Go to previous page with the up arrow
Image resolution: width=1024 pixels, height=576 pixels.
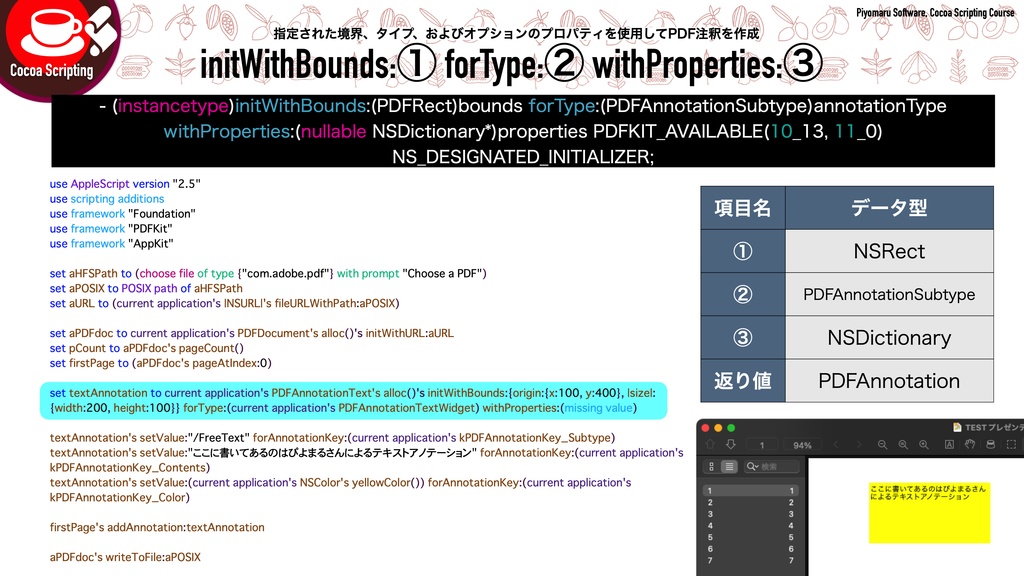click(x=710, y=445)
